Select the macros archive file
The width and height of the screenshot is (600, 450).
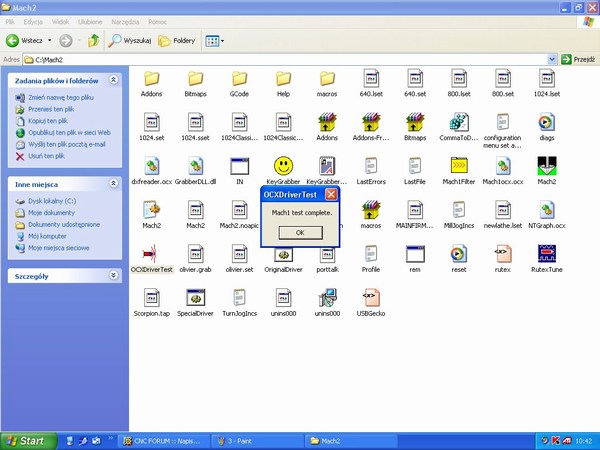point(371,215)
